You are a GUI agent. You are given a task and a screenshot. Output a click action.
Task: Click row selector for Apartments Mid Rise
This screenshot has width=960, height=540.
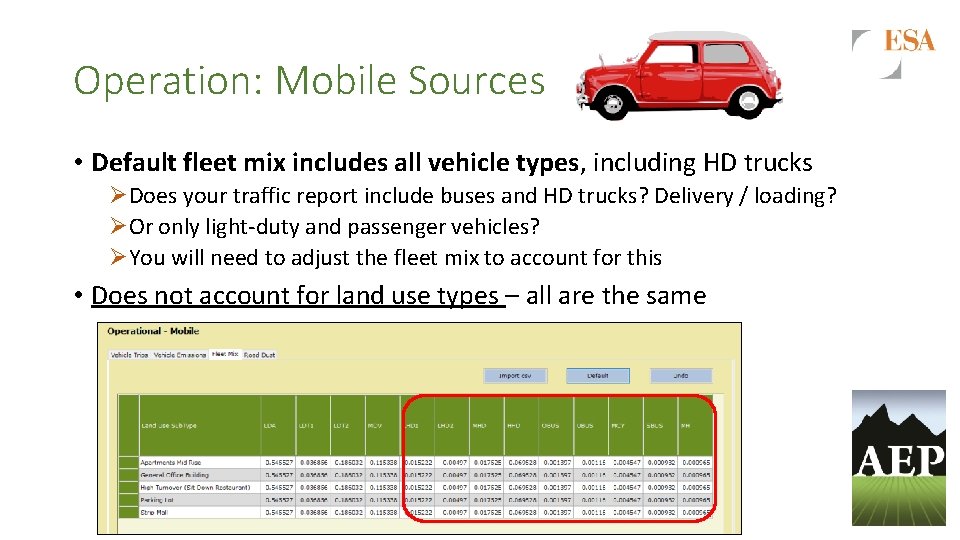click(x=129, y=463)
